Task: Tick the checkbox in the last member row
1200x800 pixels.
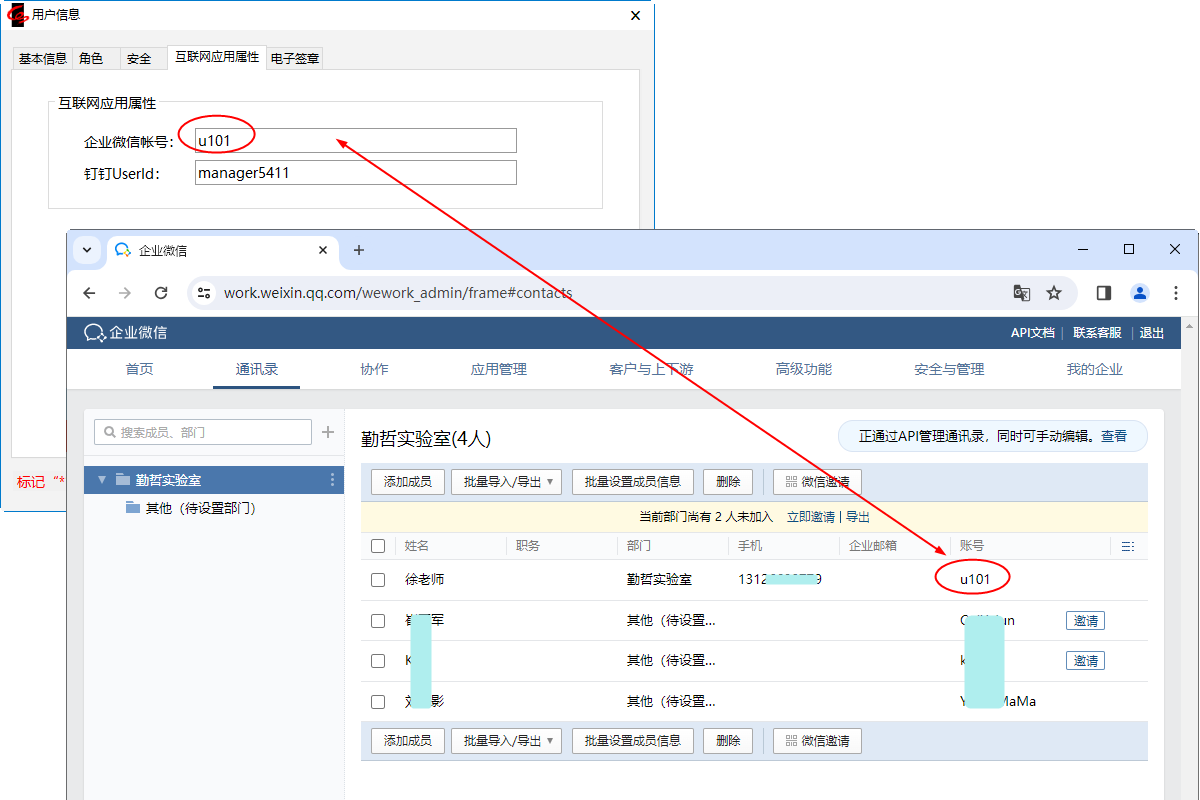Action: tap(378, 702)
